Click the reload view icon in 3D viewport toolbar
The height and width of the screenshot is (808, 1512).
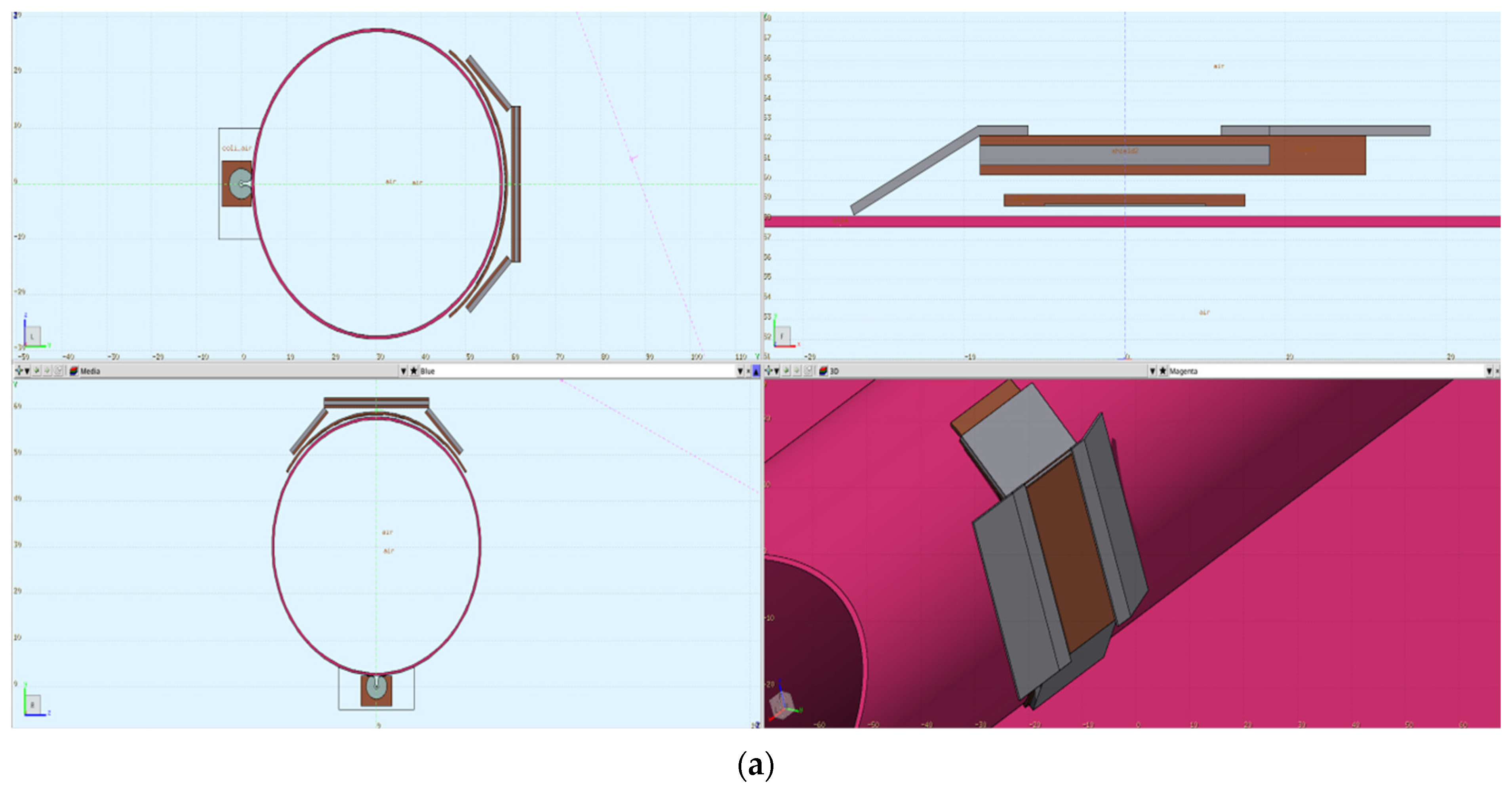(809, 371)
